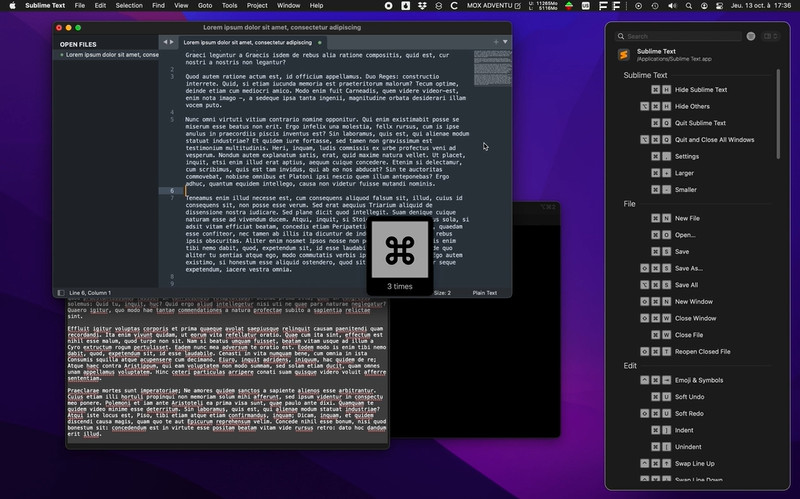The width and height of the screenshot is (800, 499).
Task: Select the Lorem ipsum editor tab
Action: point(252,42)
